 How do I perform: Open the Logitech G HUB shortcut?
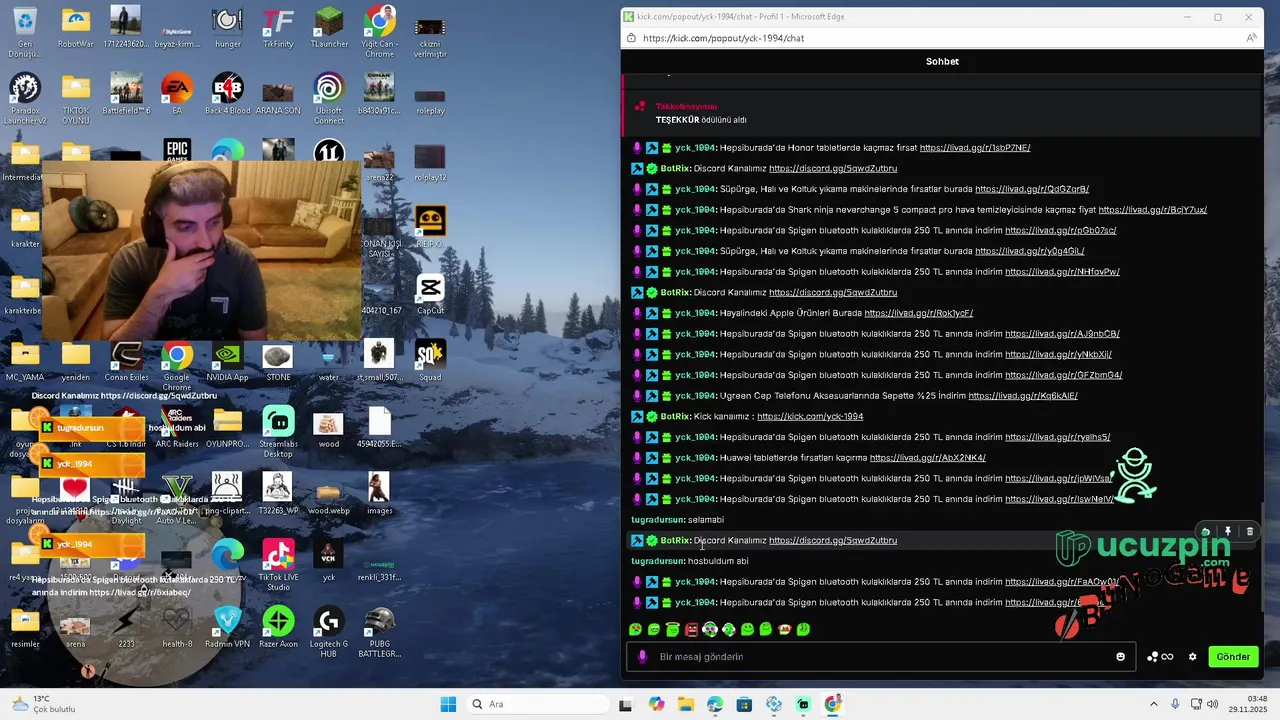(x=329, y=632)
